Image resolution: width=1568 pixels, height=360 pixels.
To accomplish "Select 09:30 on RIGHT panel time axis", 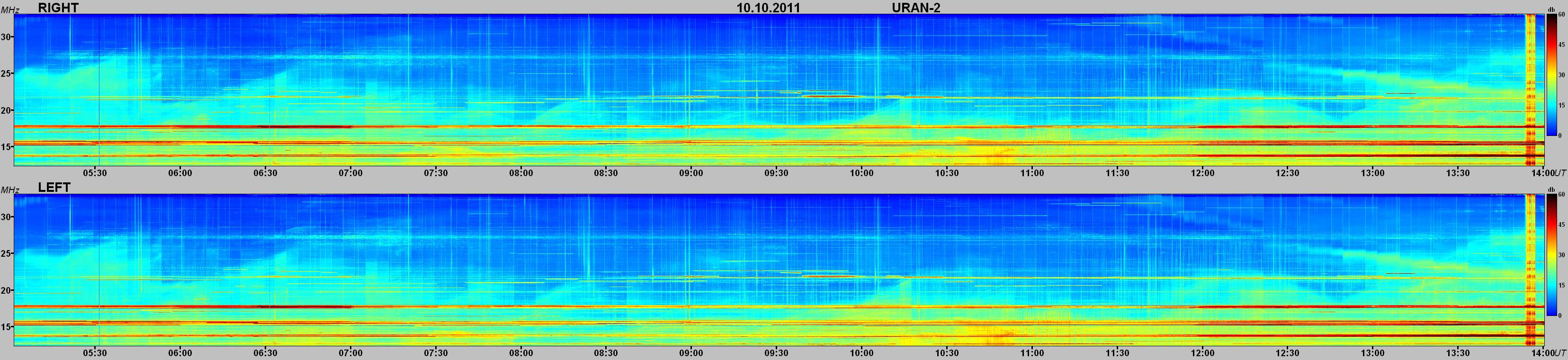I will coord(777,173).
